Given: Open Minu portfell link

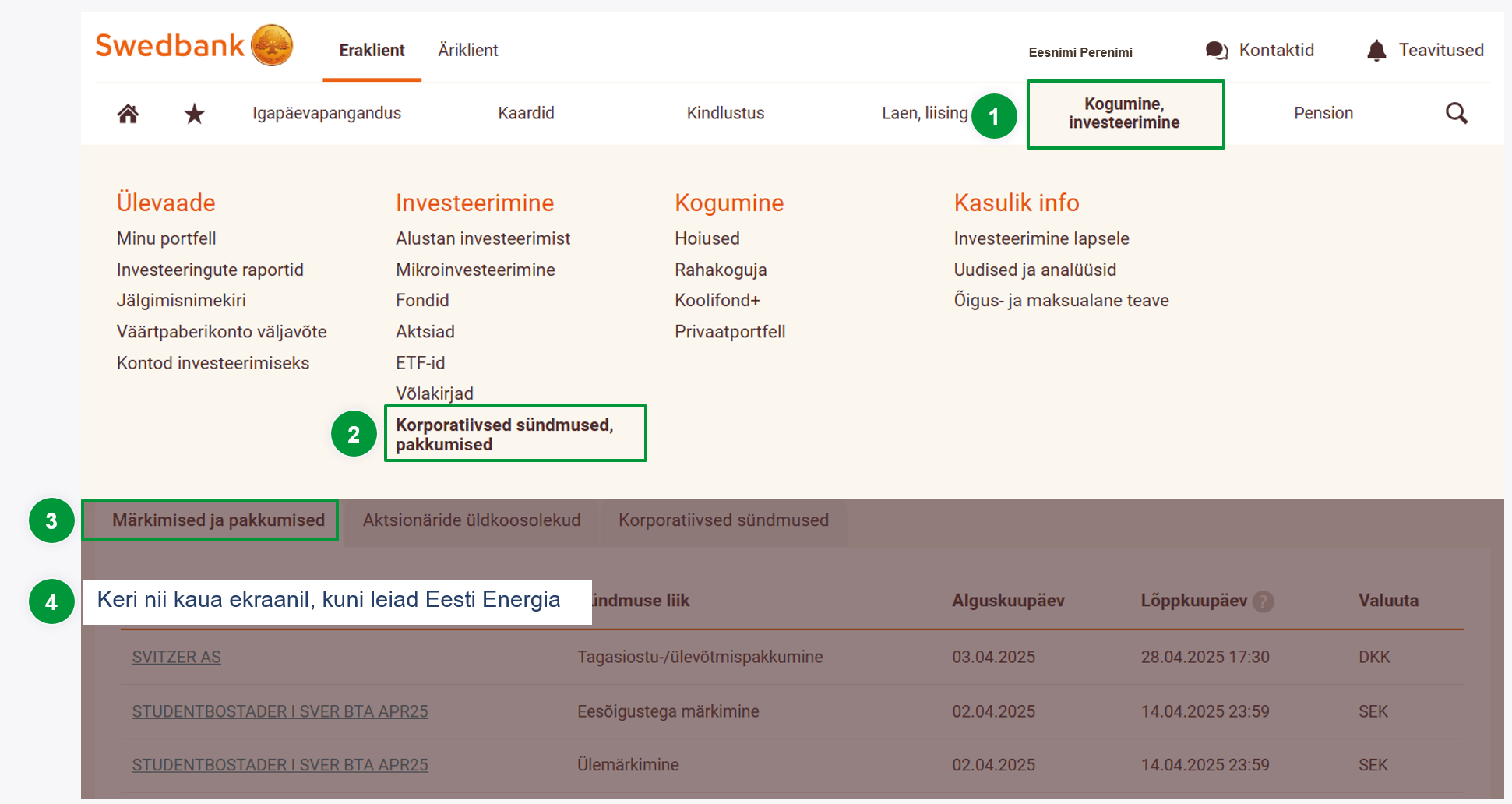Looking at the screenshot, I should (166, 238).
